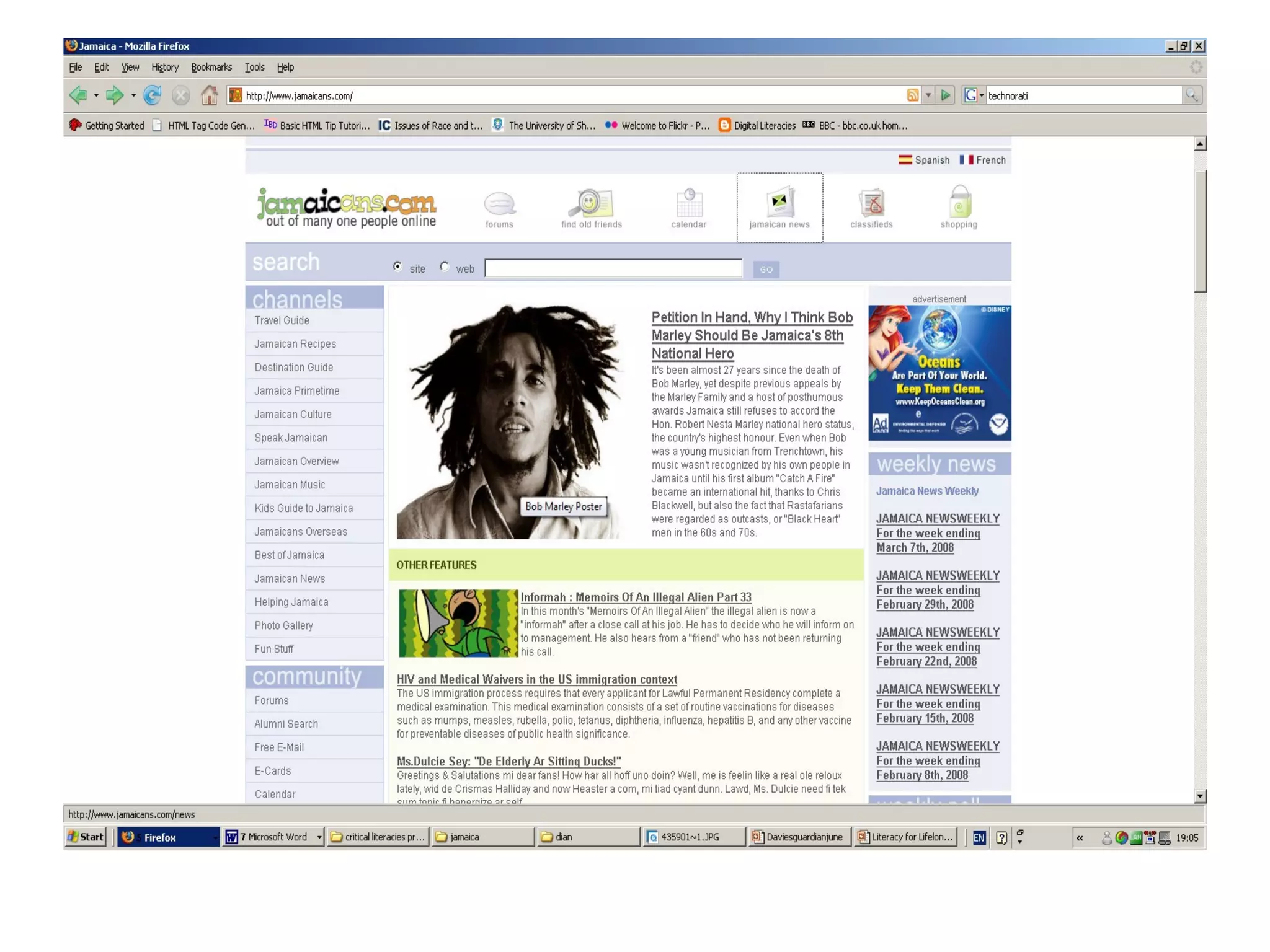Image resolution: width=1270 pixels, height=952 pixels.
Task: Open the find old friends icon
Action: point(591,203)
